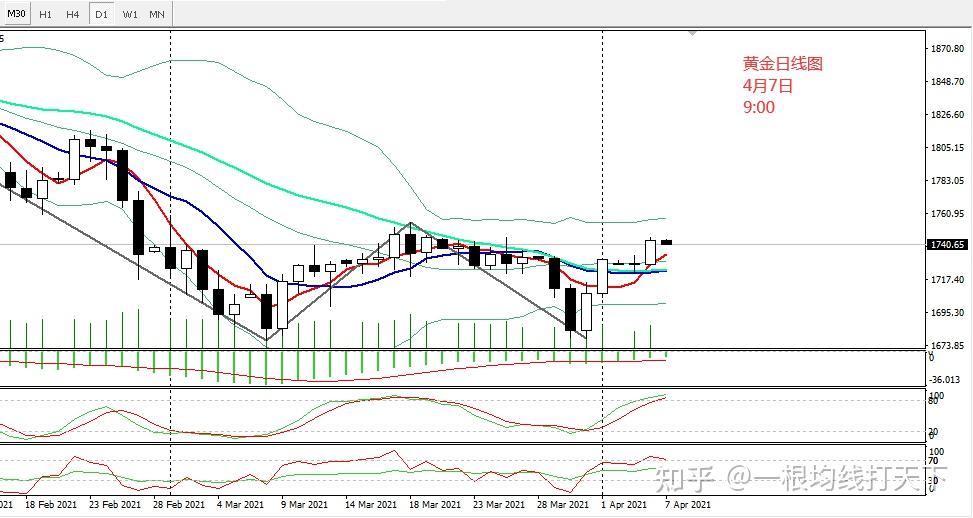This screenshot has height=518, width=973.
Task: Click the red 9:00 time annotation
Action: 759,107
